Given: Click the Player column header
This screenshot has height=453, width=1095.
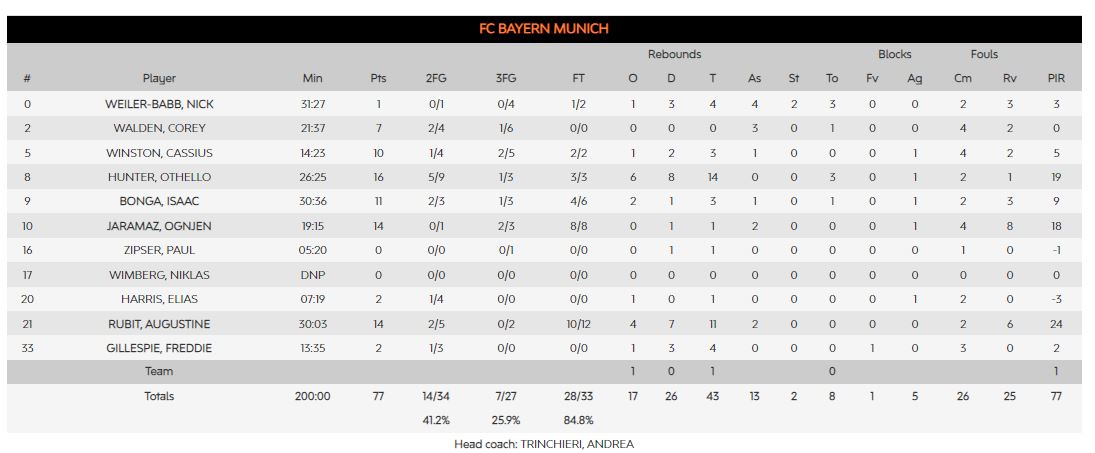Looking at the screenshot, I should pyautogui.click(x=159, y=78).
